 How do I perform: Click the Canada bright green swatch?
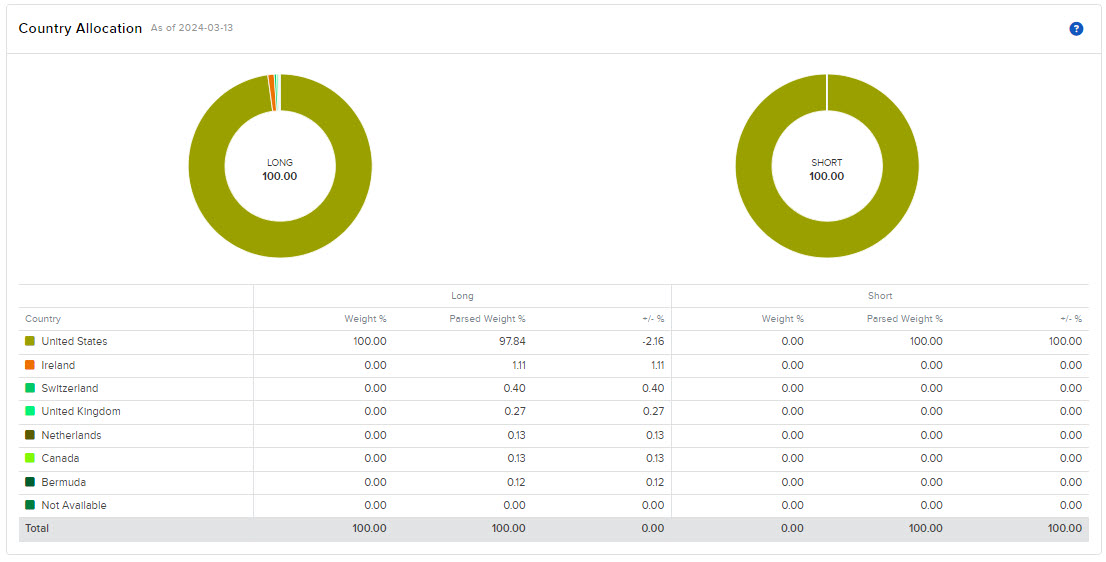tap(30, 458)
